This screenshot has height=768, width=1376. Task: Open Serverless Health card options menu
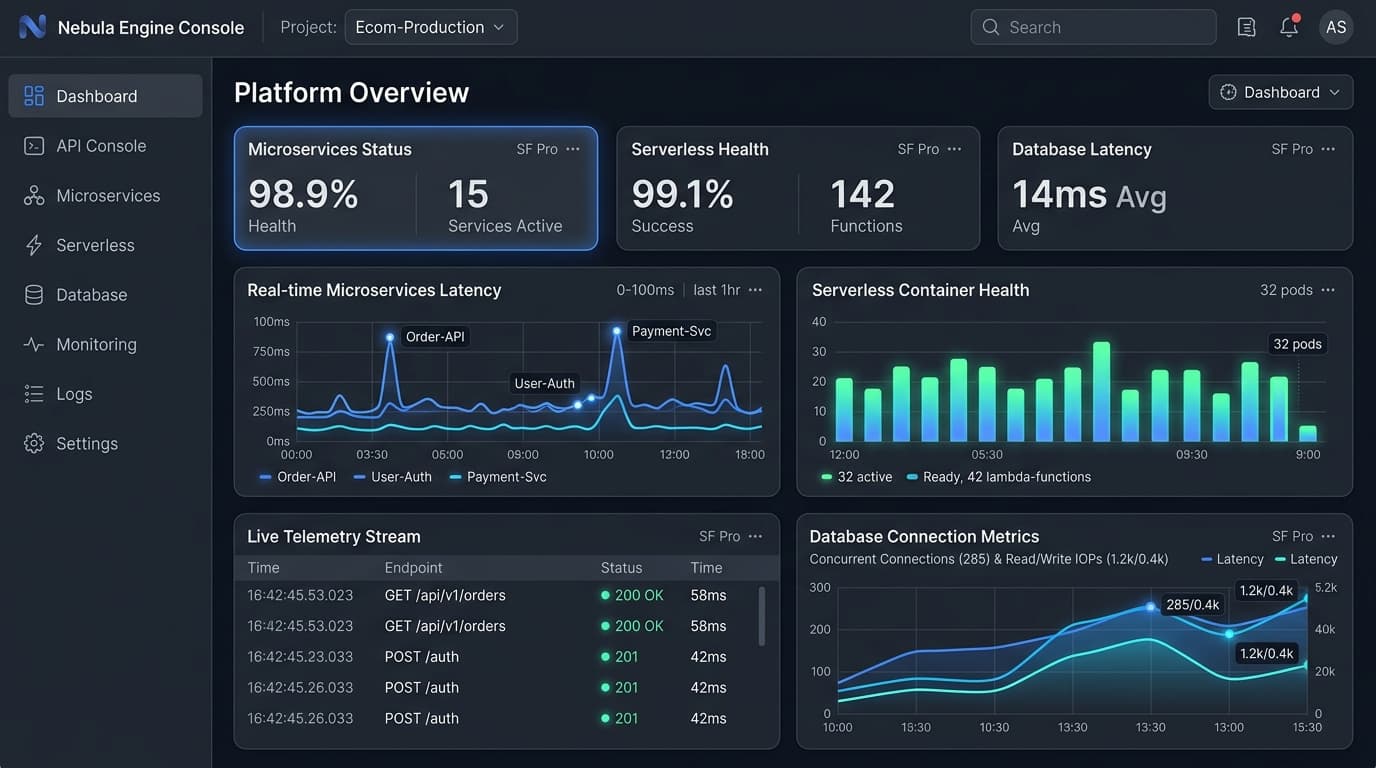[x=955, y=149]
